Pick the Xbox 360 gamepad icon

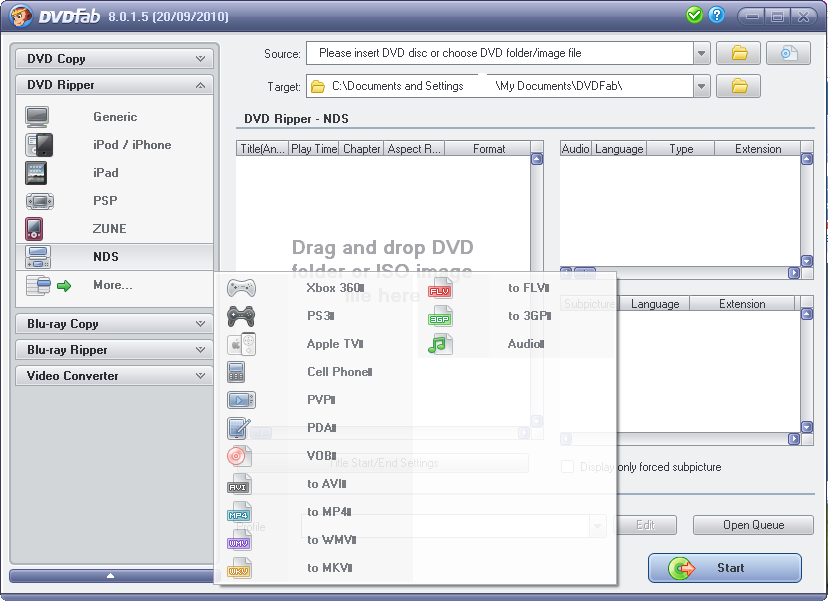[241, 288]
